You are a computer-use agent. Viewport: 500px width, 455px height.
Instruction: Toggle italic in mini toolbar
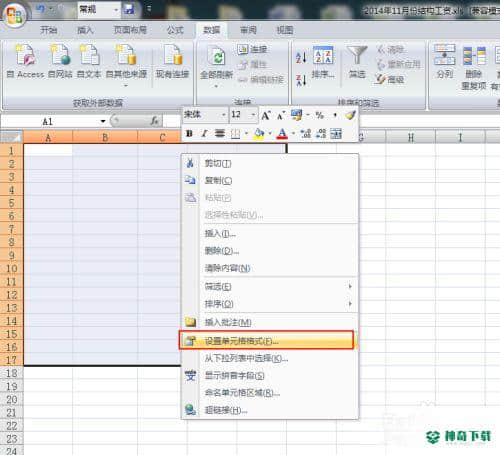204,134
